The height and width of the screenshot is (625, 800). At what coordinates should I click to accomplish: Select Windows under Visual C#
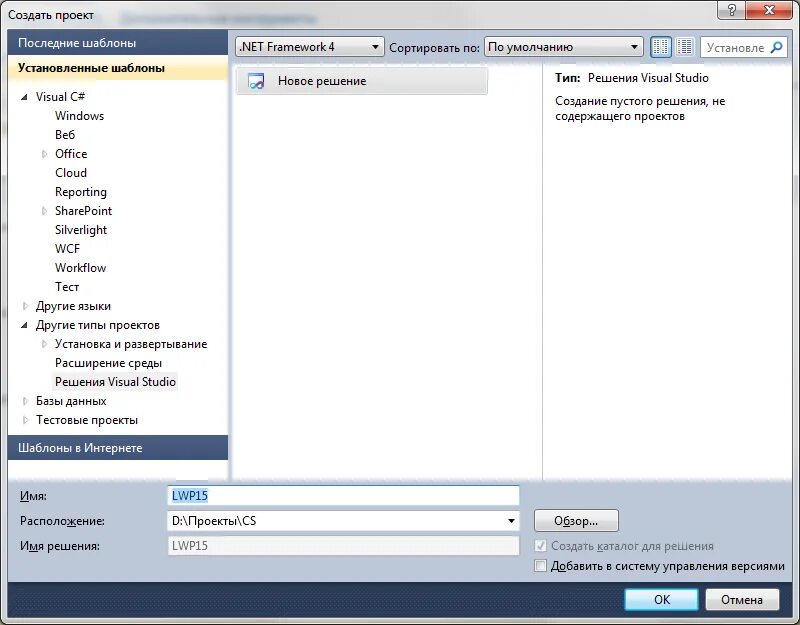pyautogui.click(x=80, y=116)
